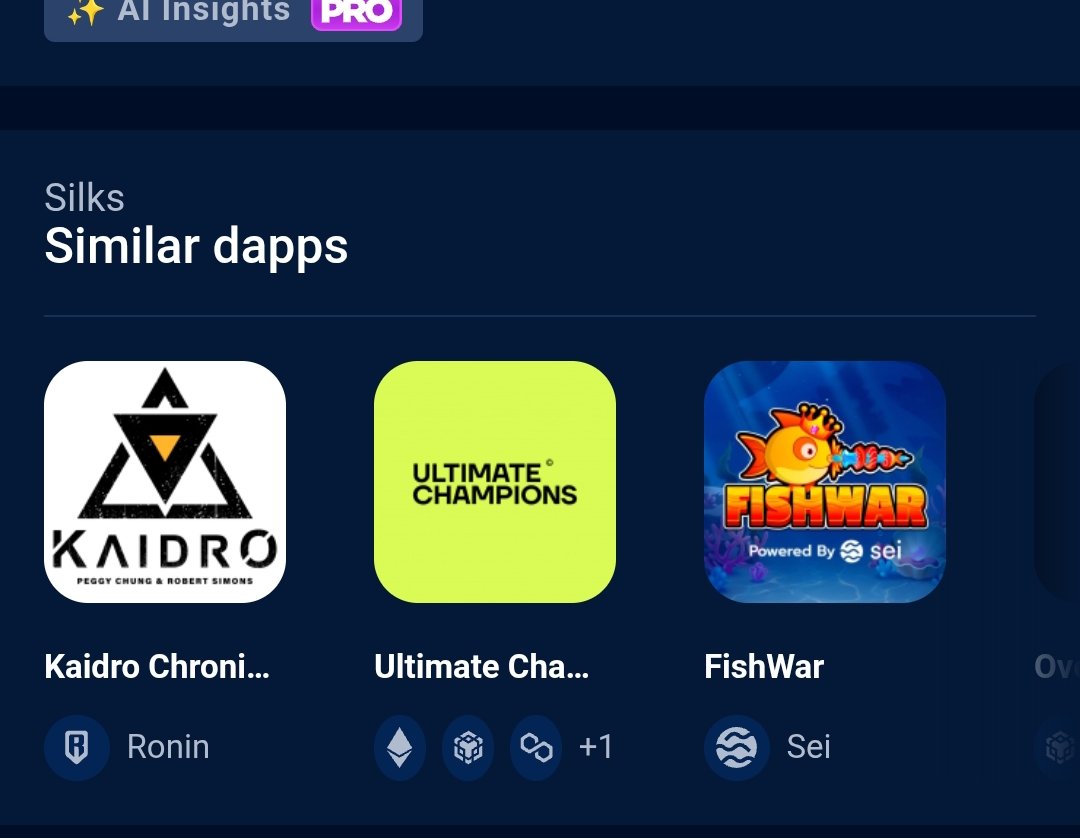
Task: Click the Kaidro Chroni… title link
Action: 157,667
